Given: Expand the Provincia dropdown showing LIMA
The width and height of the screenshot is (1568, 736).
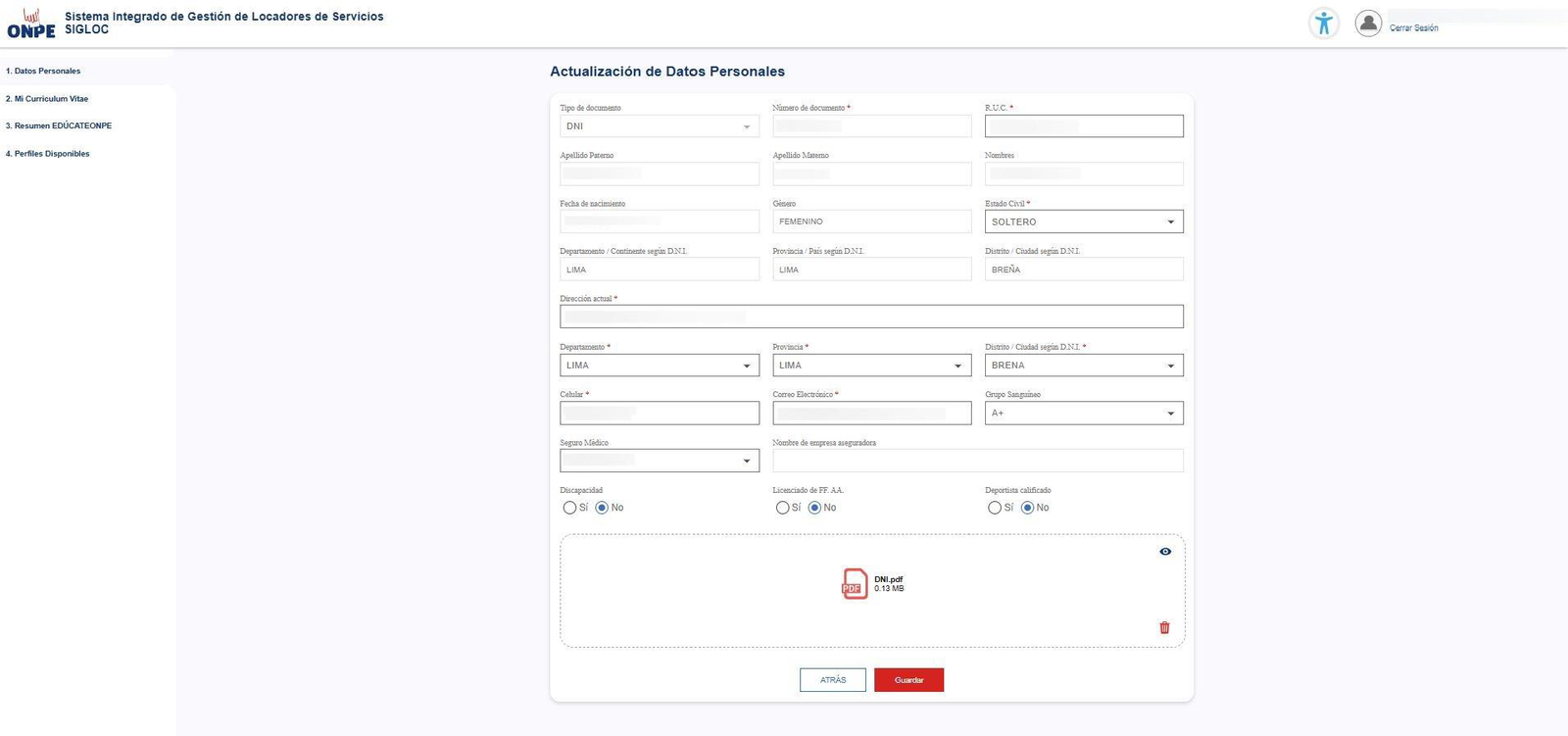Looking at the screenshot, I should point(872,366).
